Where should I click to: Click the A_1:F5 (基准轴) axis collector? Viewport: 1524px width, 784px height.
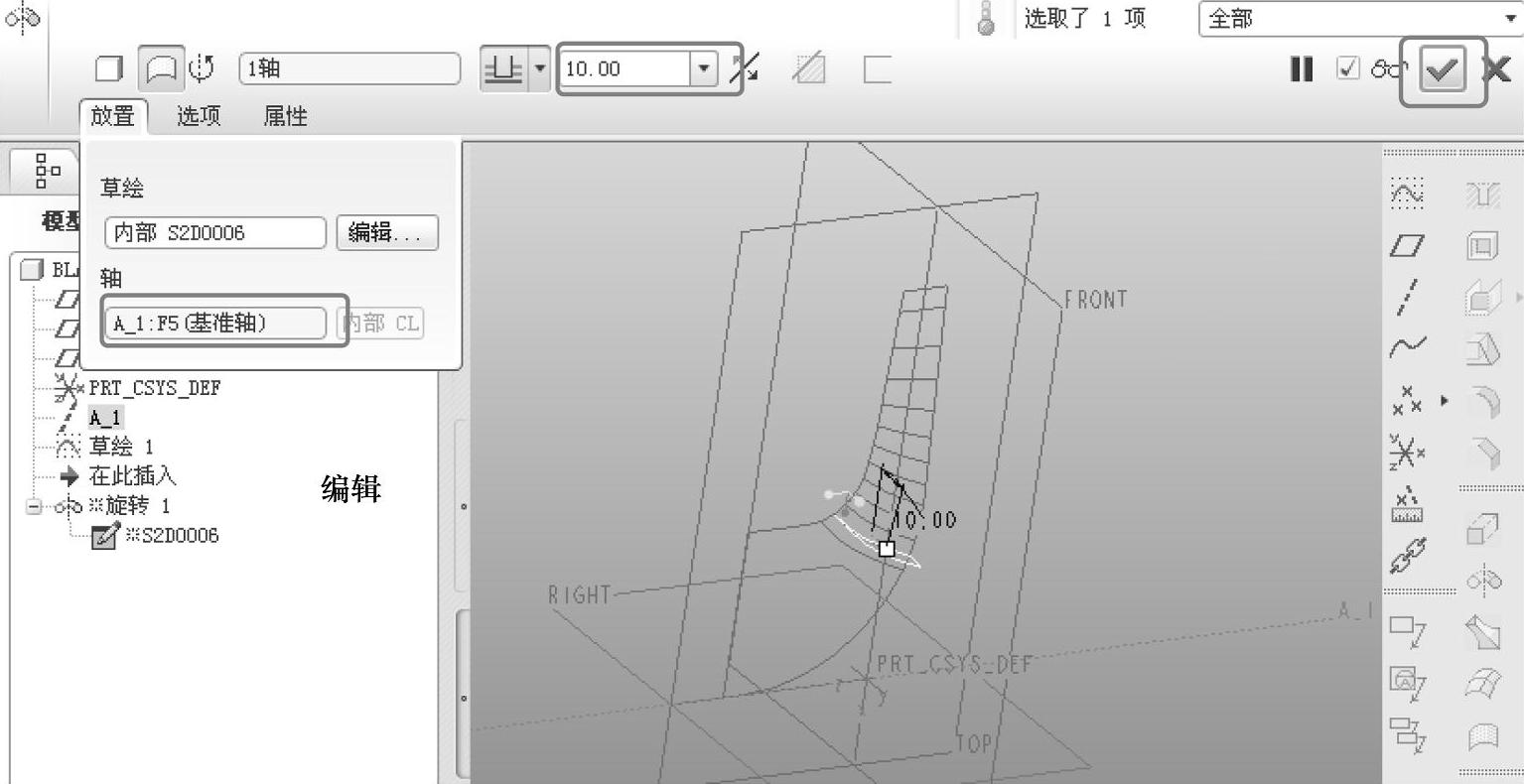215,324
